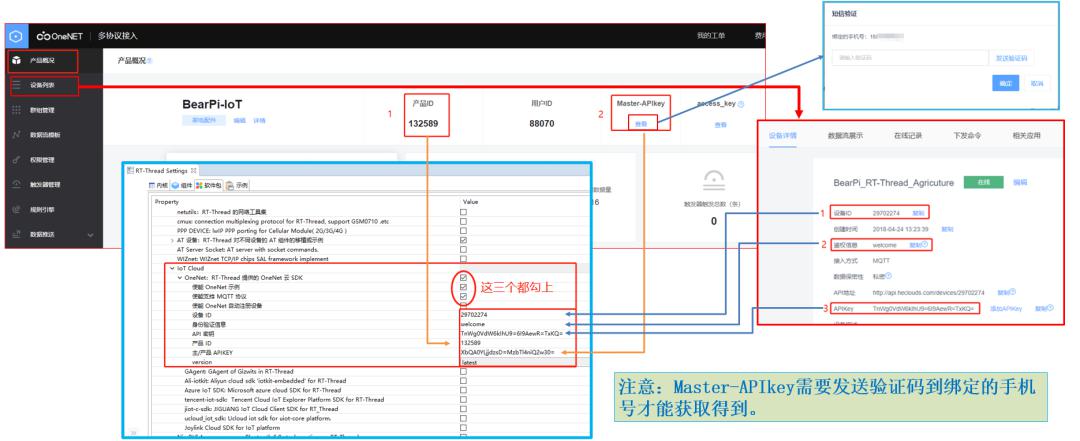Collapse the OneNet SDK tree node
The height and width of the screenshot is (441, 1080).
pyautogui.click(x=179, y=278)
